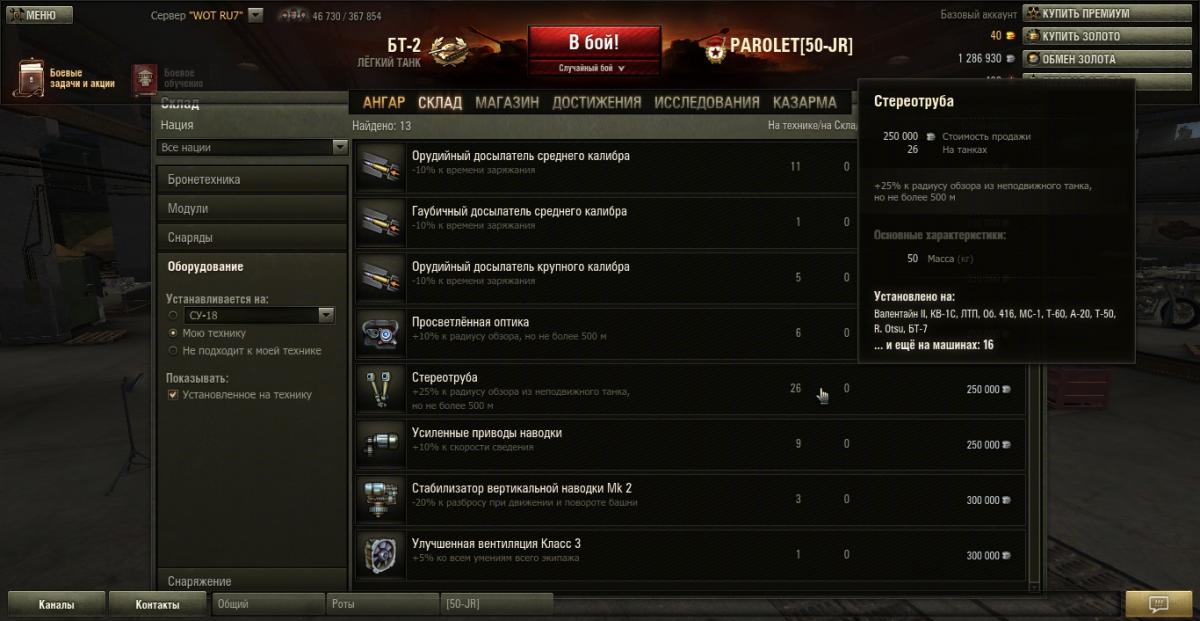Click the Усиленные приводы наводки icon
This screenshot has height=621, width=1200.
(x=381, y=444)
